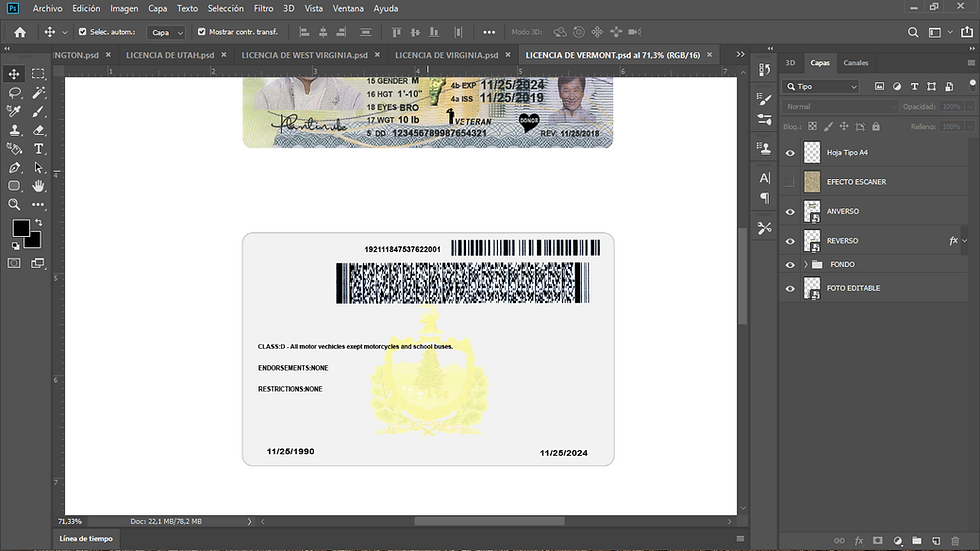Select the Hand tool

[38, 186]
